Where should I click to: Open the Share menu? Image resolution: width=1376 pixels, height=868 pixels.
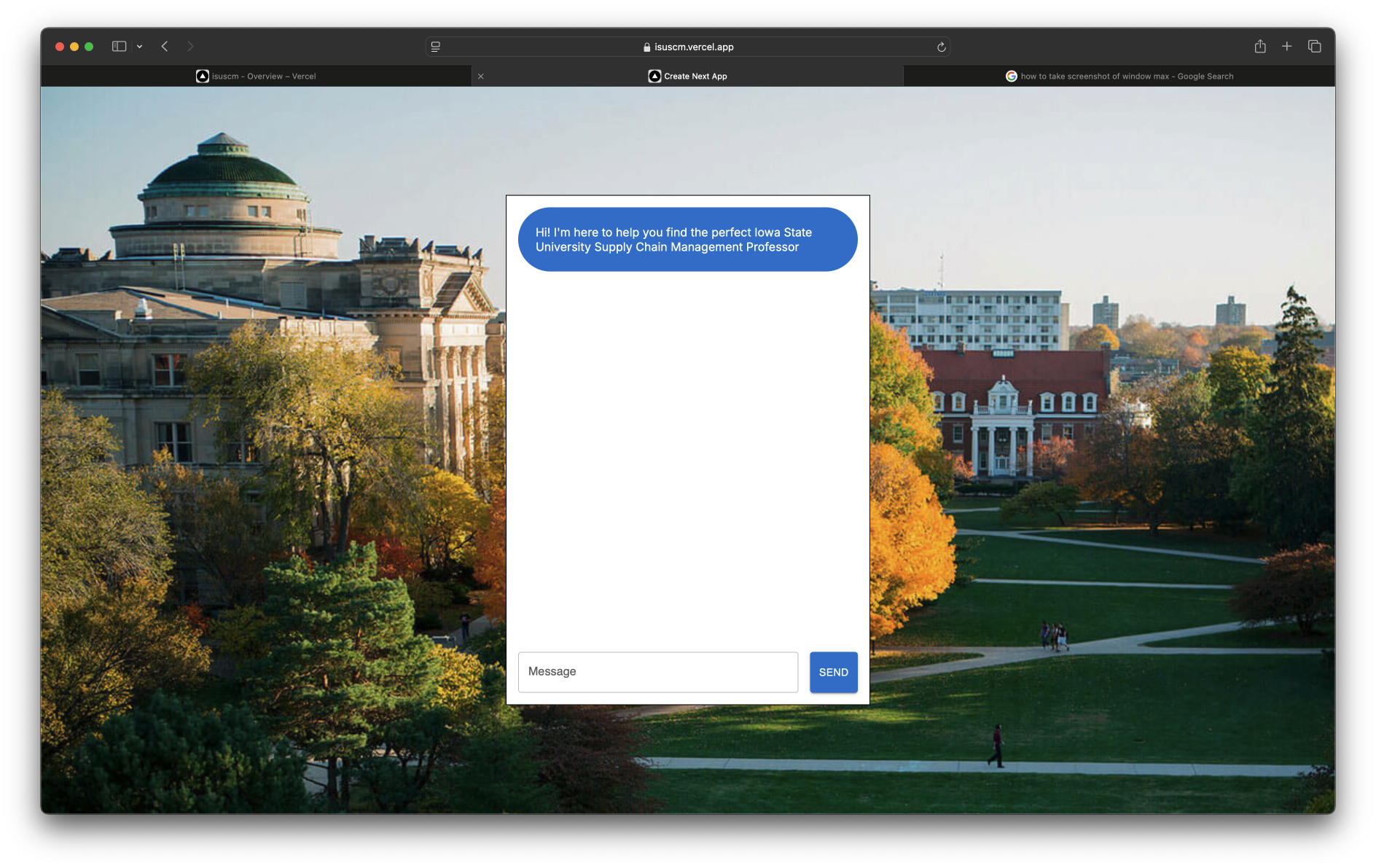pyautogui.click(x=1260, y=47)
